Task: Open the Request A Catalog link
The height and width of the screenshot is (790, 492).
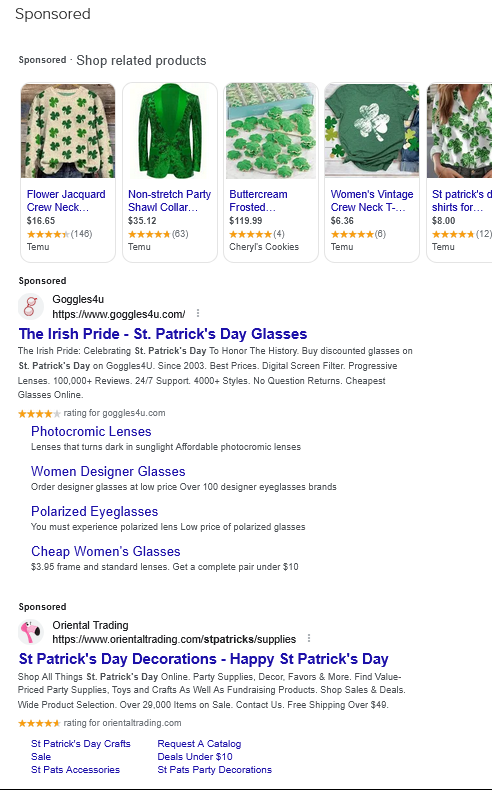Action: coord(199,744)
